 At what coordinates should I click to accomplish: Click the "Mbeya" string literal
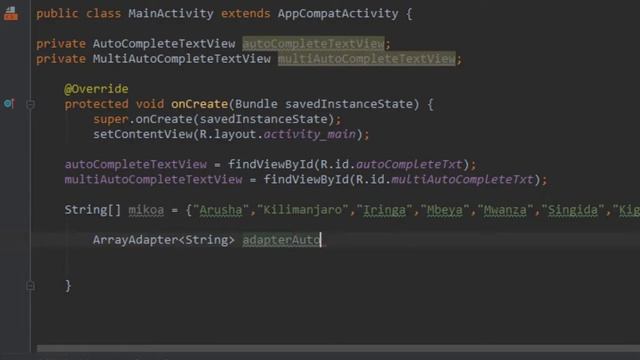point(445,210)
